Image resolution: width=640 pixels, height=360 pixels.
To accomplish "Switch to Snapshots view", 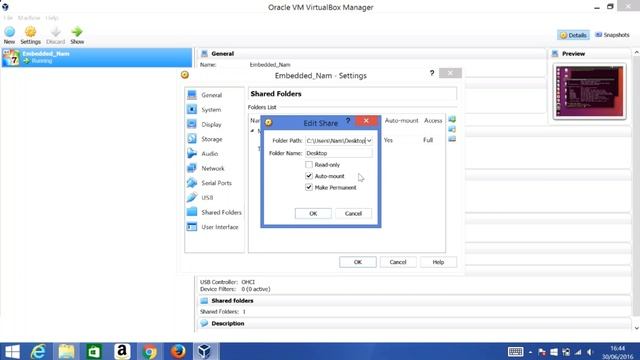I will [612, 35].
